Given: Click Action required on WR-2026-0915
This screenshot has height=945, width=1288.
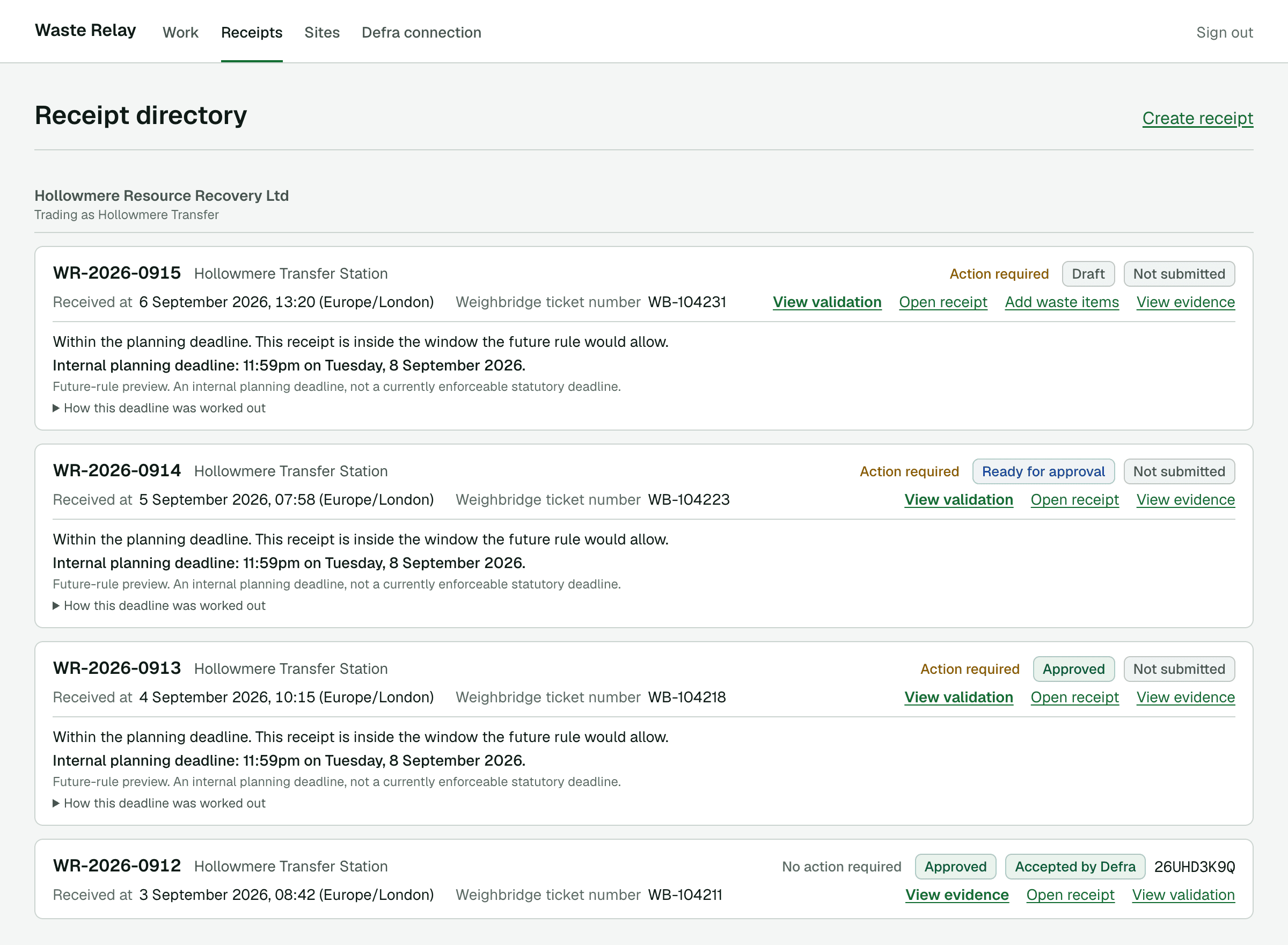Looking at the screenshot, I should [999, 274].
